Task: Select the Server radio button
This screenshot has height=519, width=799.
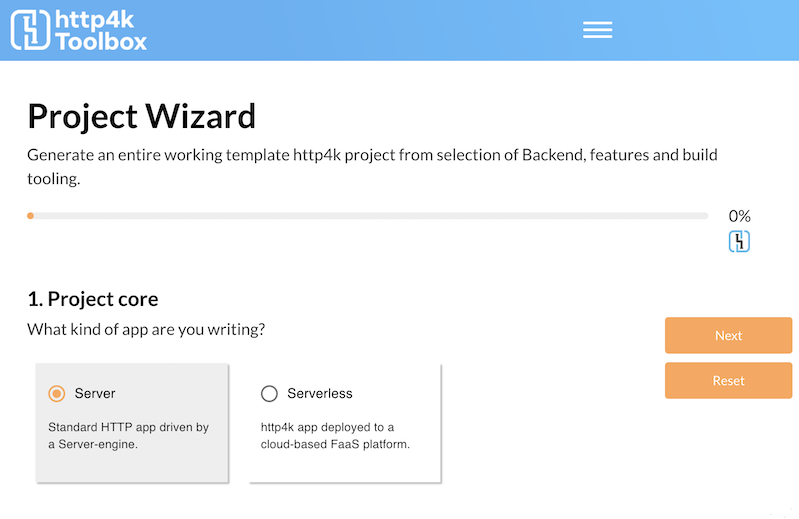Action: click(57, 394)
